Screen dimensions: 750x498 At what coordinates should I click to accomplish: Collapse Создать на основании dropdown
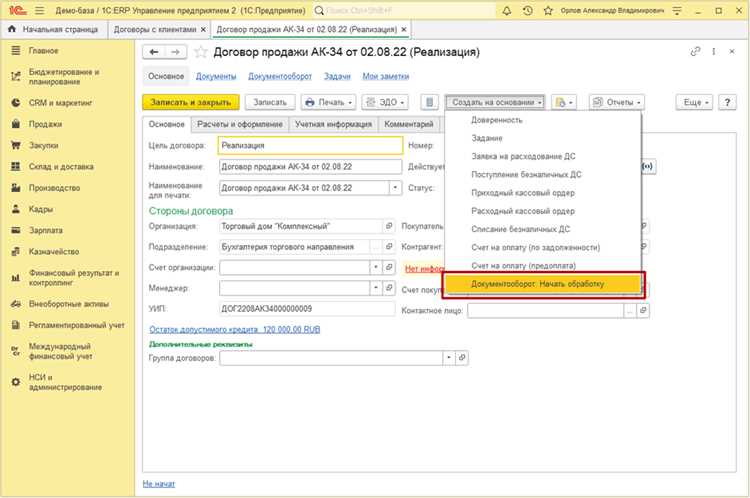tap(495, 102)
